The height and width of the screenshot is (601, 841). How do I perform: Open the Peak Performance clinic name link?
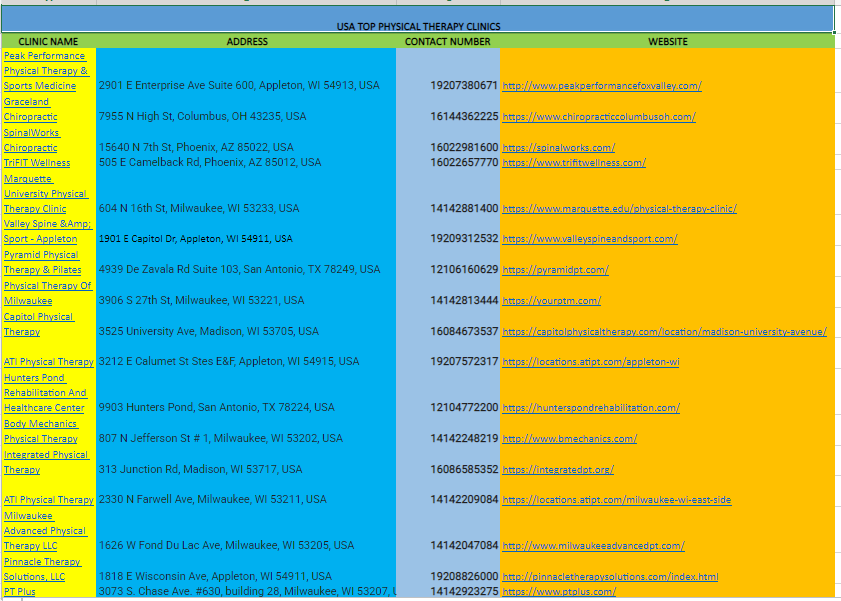point(46,71)
